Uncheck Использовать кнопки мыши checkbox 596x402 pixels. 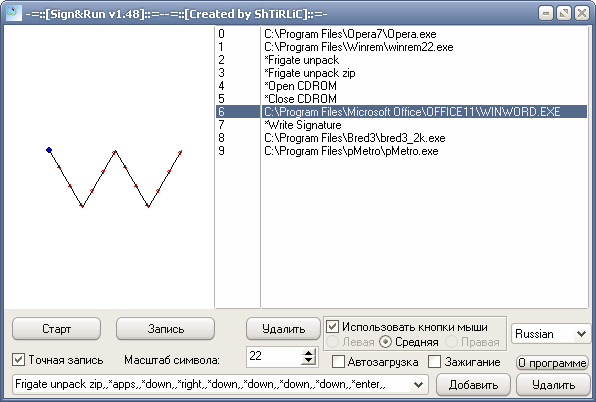point(333,326)
